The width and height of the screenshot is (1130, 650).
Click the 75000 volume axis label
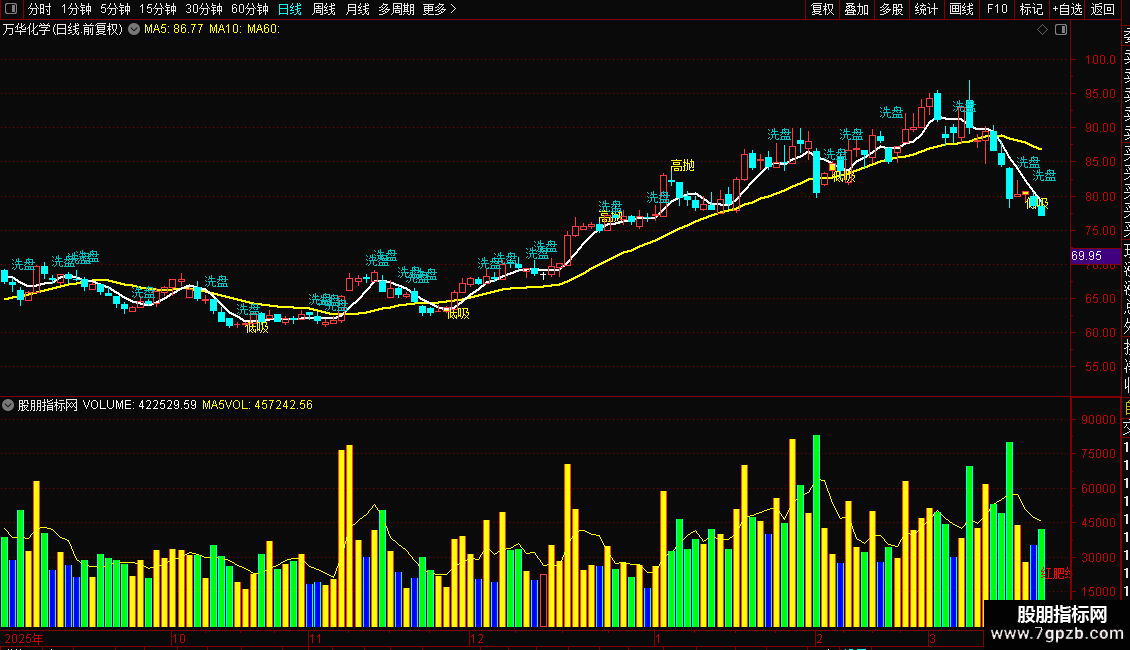coord(1098,454)
